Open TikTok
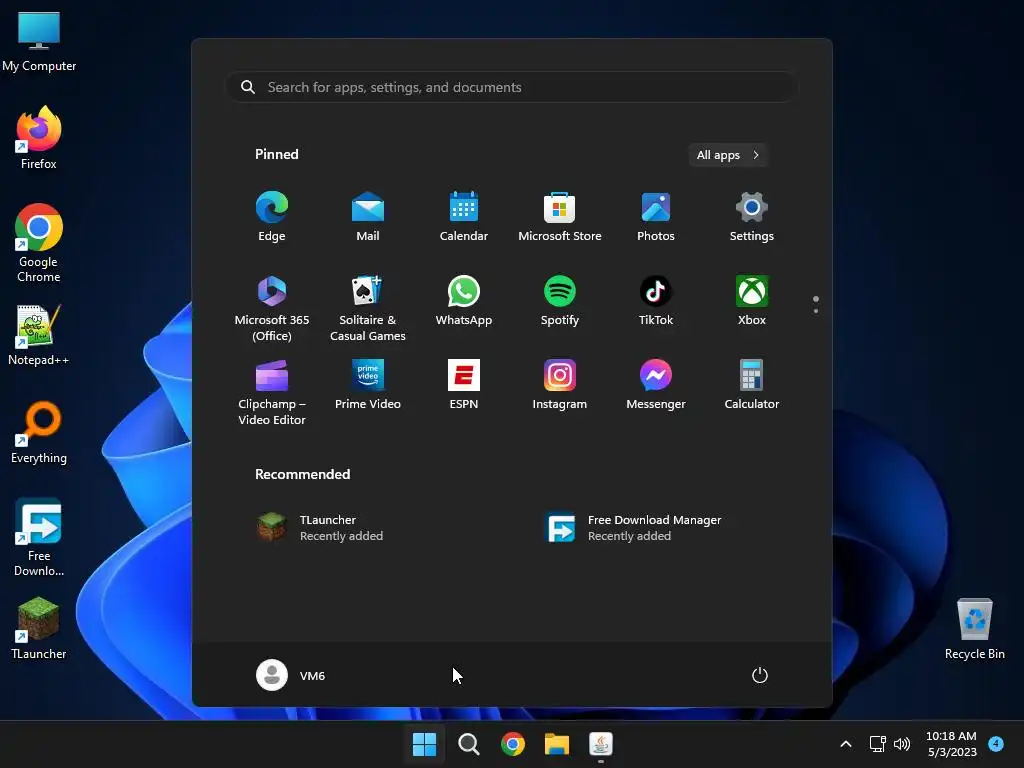The width and height of the screenshot is (1024, 768). [x=656, y=301]
